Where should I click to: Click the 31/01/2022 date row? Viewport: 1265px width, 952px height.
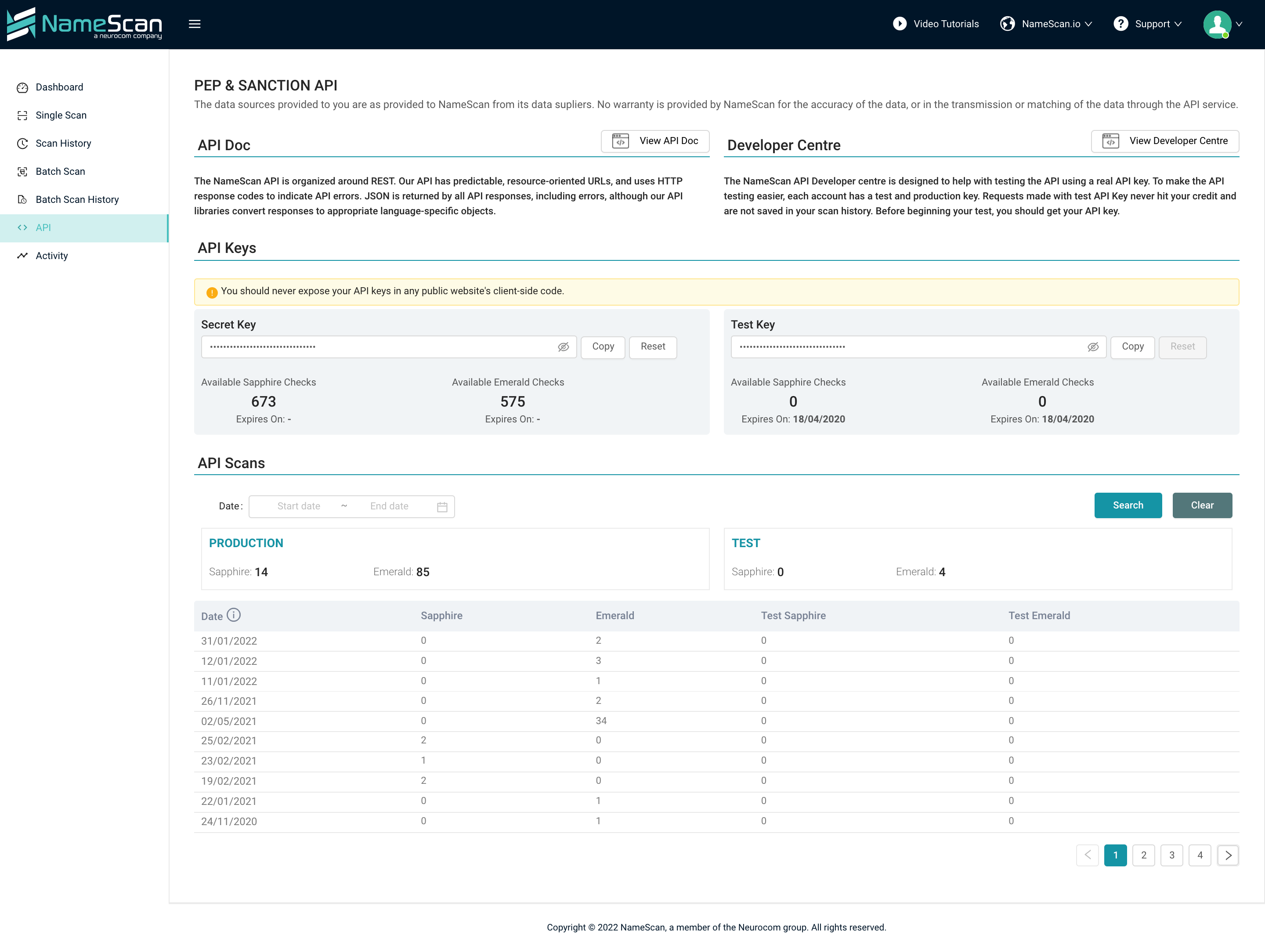716,641
